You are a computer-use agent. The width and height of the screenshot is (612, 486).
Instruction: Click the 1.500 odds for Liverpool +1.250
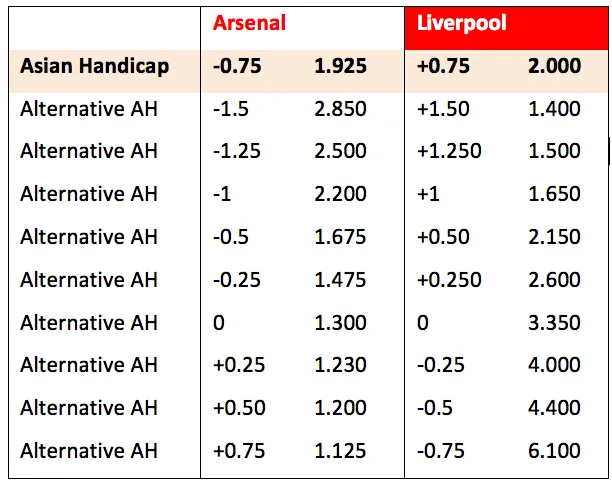click(x=555, y=151)
